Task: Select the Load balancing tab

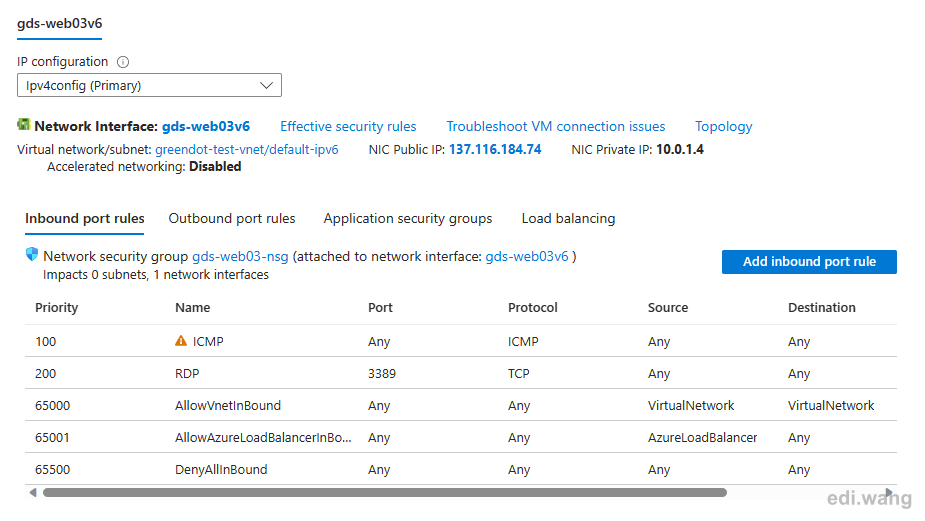Action: [568, 219]
